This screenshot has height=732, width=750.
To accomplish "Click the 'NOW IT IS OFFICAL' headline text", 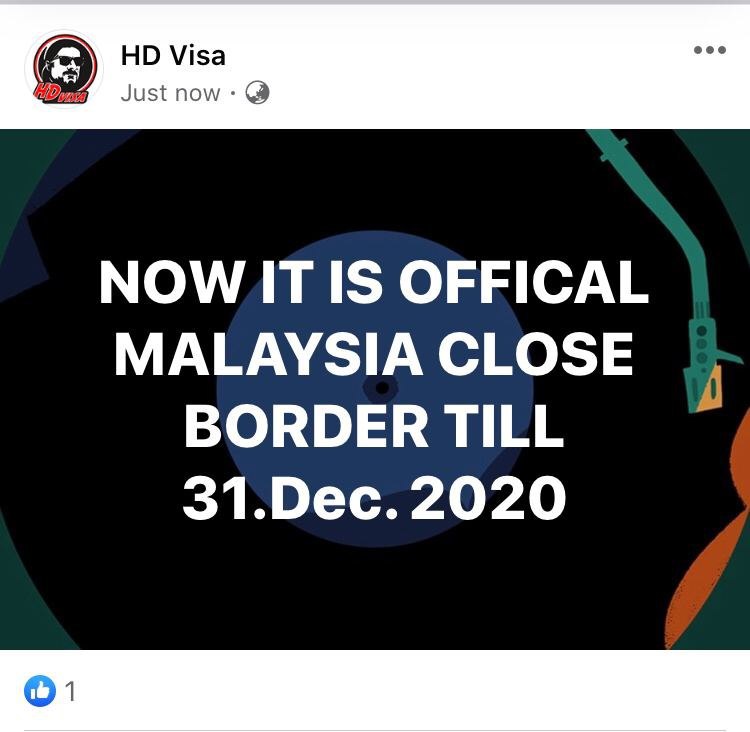I will (374, 282).
